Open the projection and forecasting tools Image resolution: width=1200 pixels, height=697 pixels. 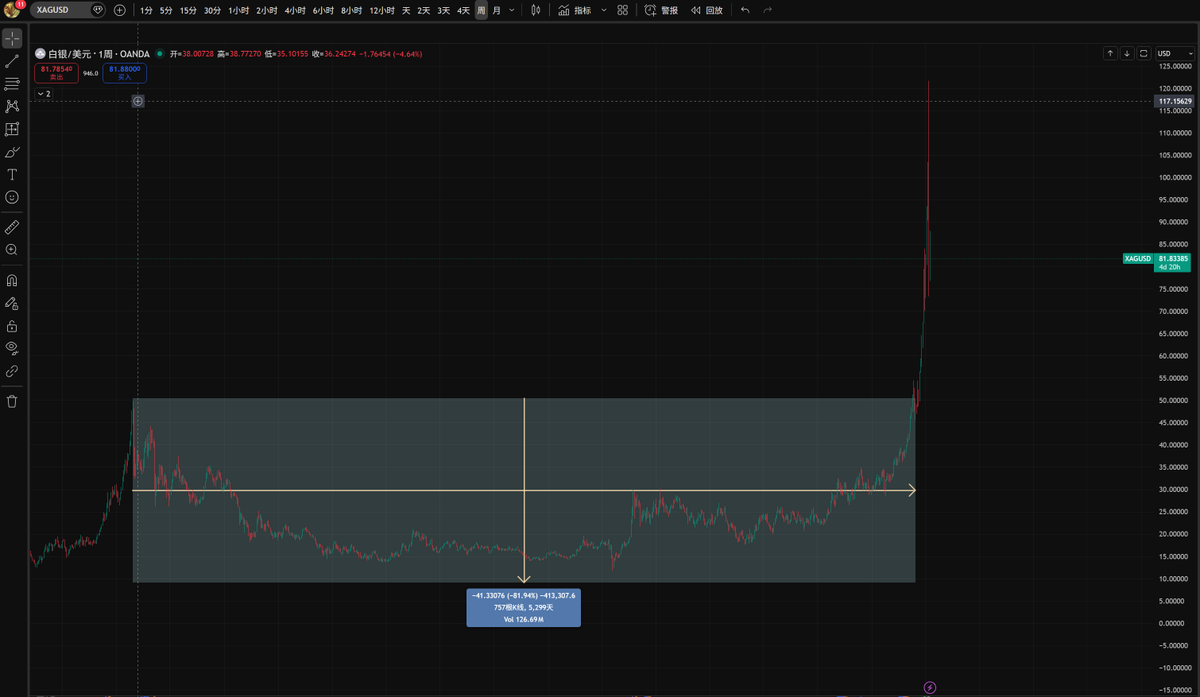click(12, 129)
